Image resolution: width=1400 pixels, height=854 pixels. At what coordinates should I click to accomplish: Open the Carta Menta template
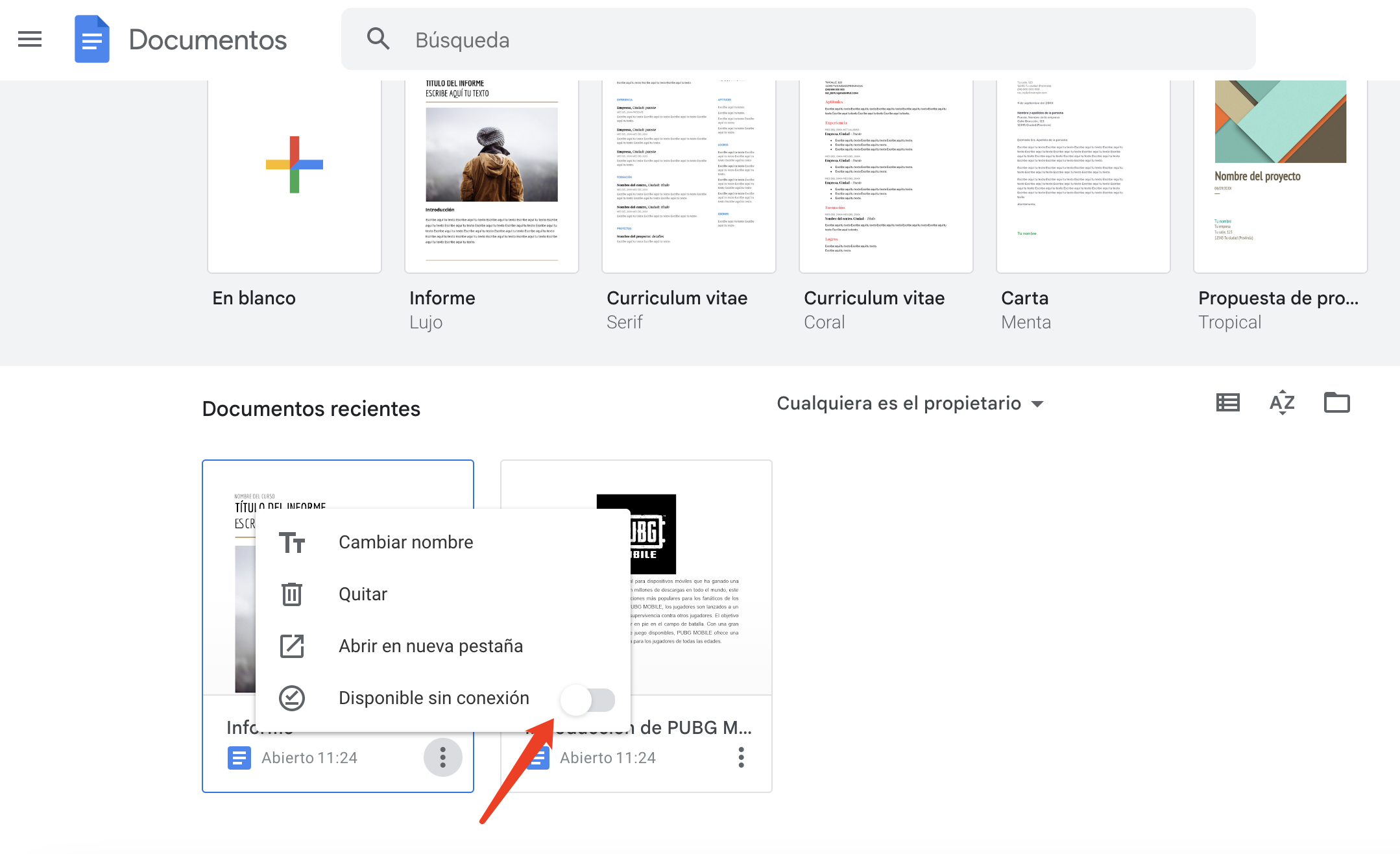click(1083, 175)
